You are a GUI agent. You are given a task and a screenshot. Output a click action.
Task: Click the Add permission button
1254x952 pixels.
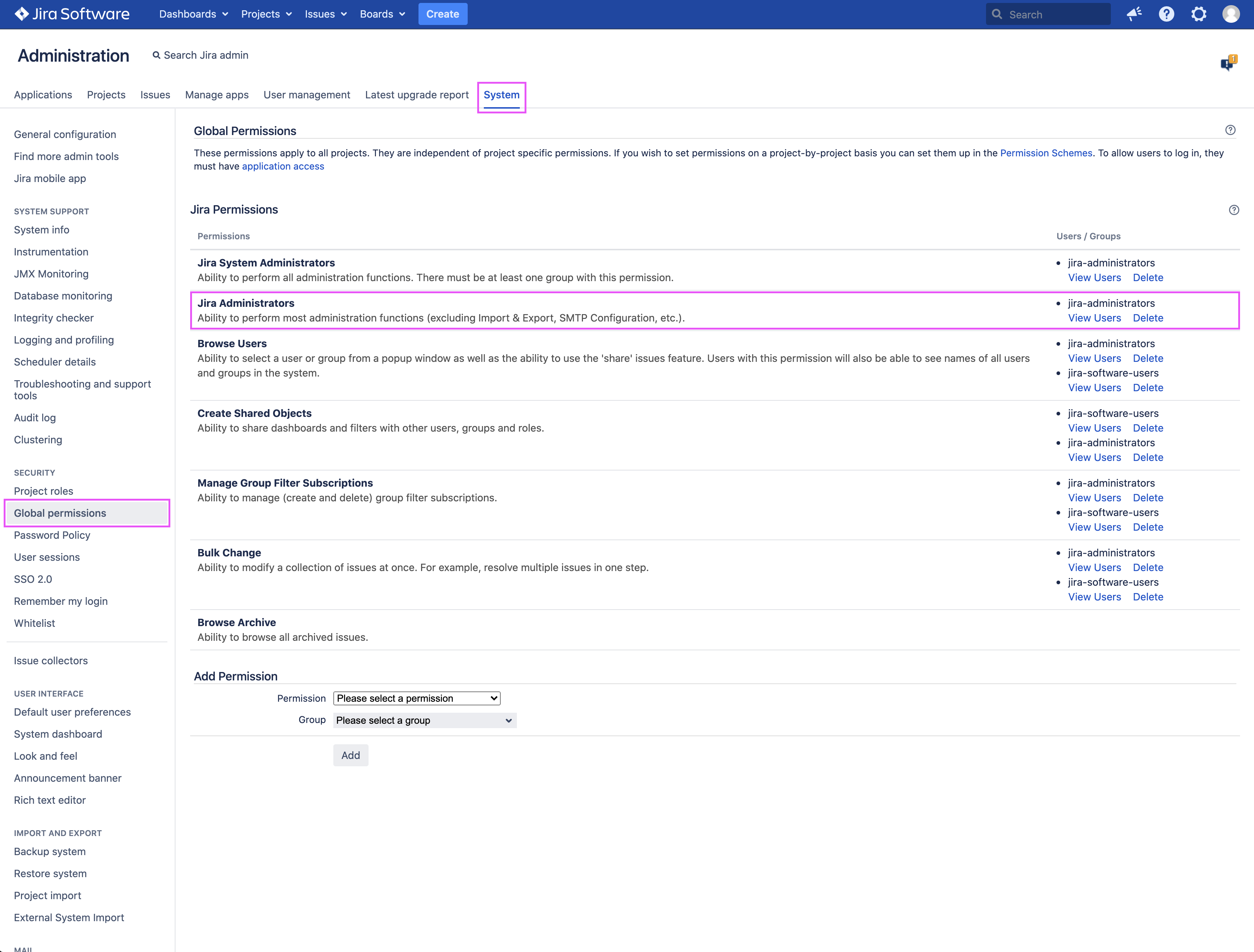click(x=350, y=755)
